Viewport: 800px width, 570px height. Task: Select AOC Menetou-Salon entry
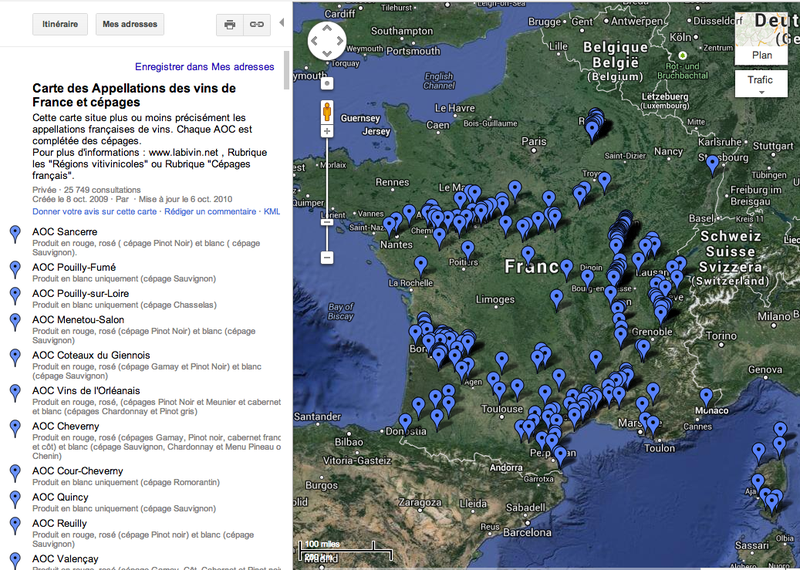click(x=78, y=320)
